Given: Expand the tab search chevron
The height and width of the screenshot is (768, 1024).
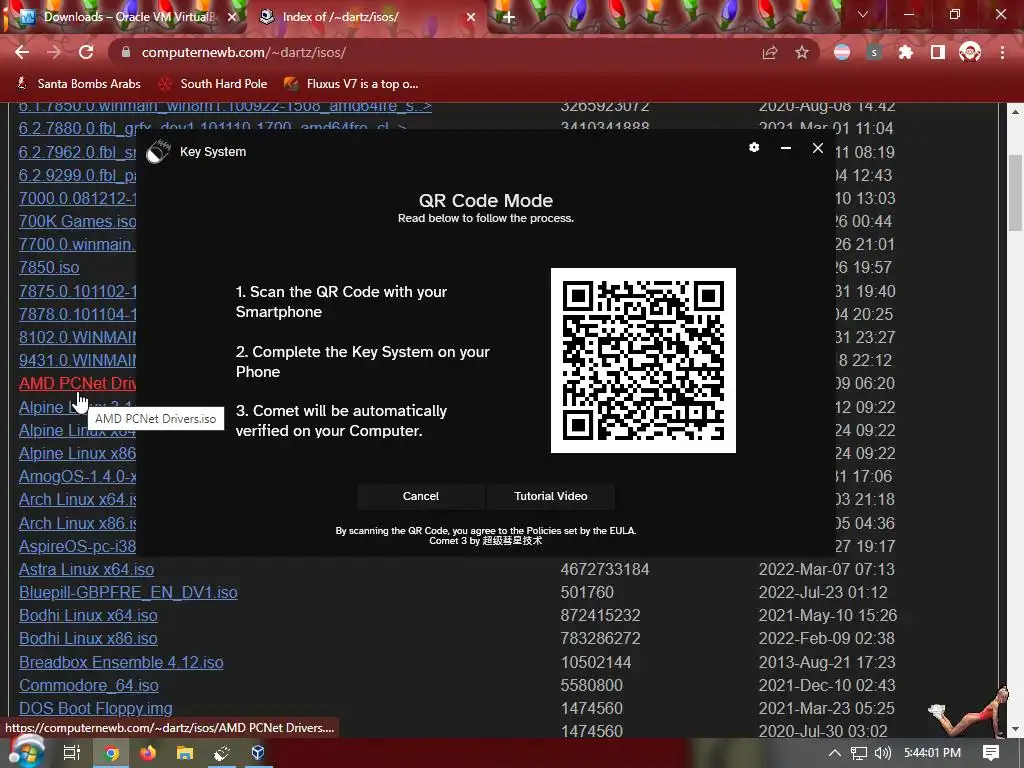Looking at the screenshot, I should [863, 14].
